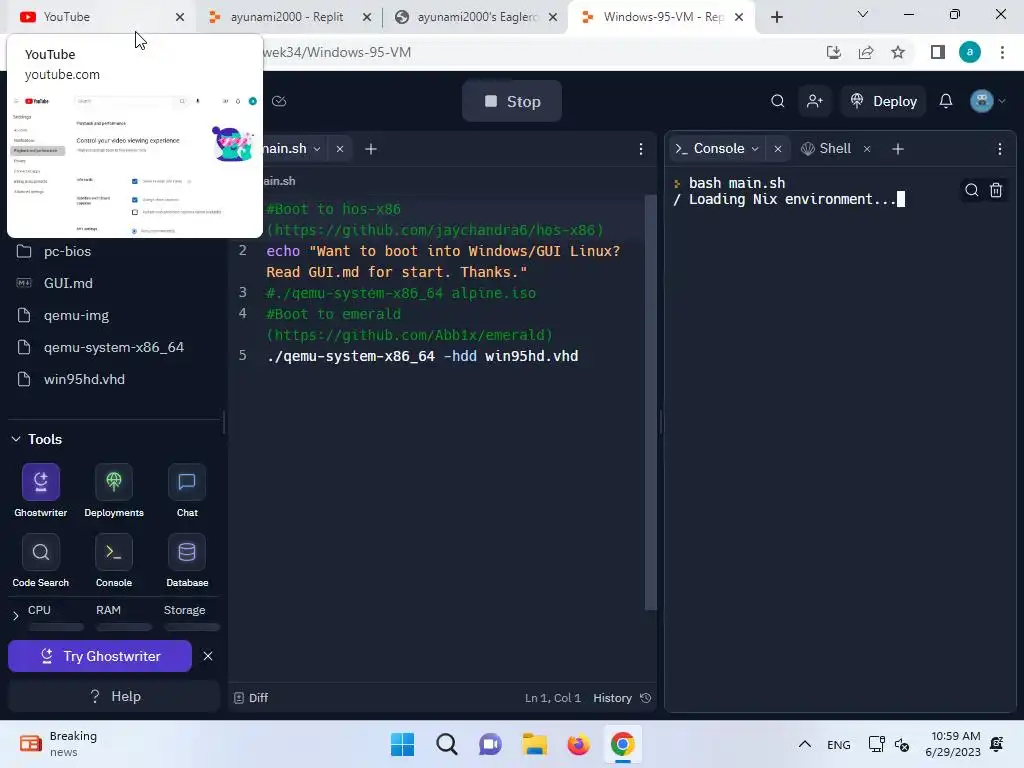
Task: Open taskbar Search
Action: point(447,744)
